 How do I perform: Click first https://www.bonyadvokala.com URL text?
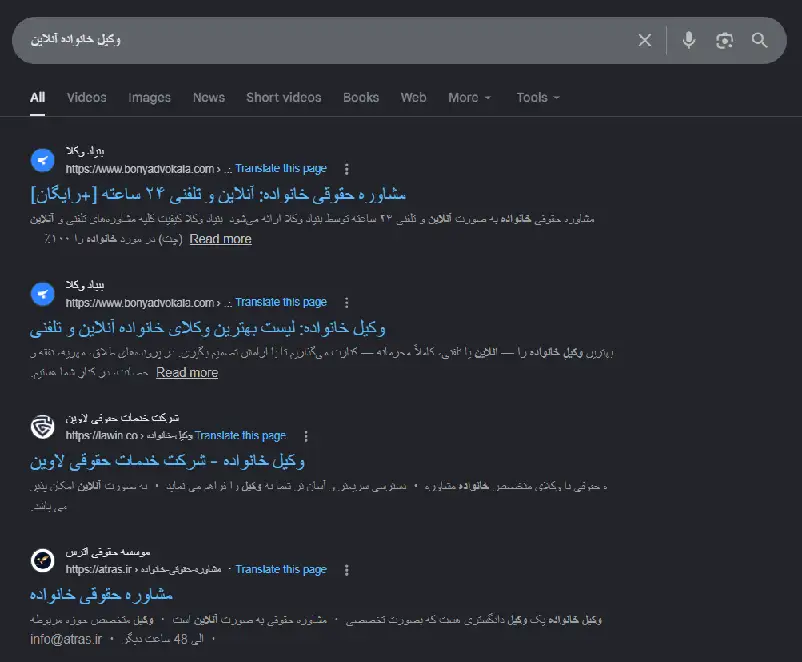coord(140,169)
